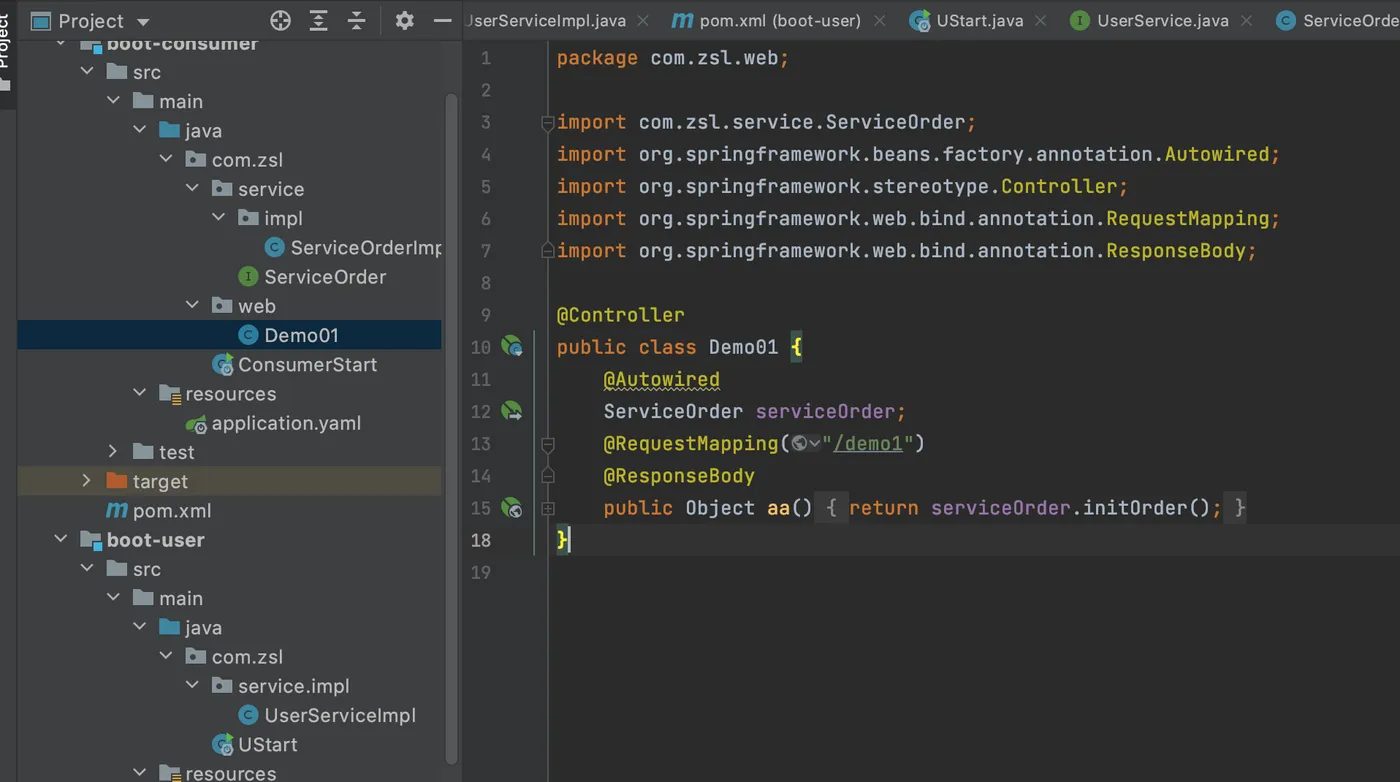
Task: Click the request mapping gutter icon line 15
Action: click(512, 508)
